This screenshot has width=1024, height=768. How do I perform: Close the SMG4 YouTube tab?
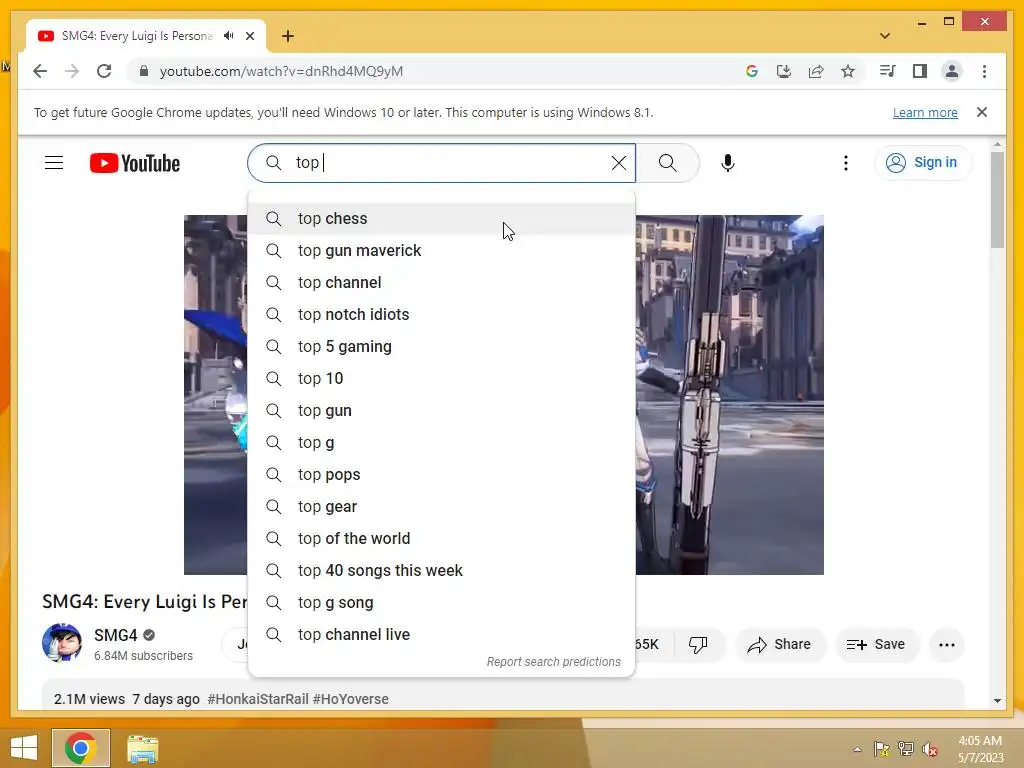249,36
